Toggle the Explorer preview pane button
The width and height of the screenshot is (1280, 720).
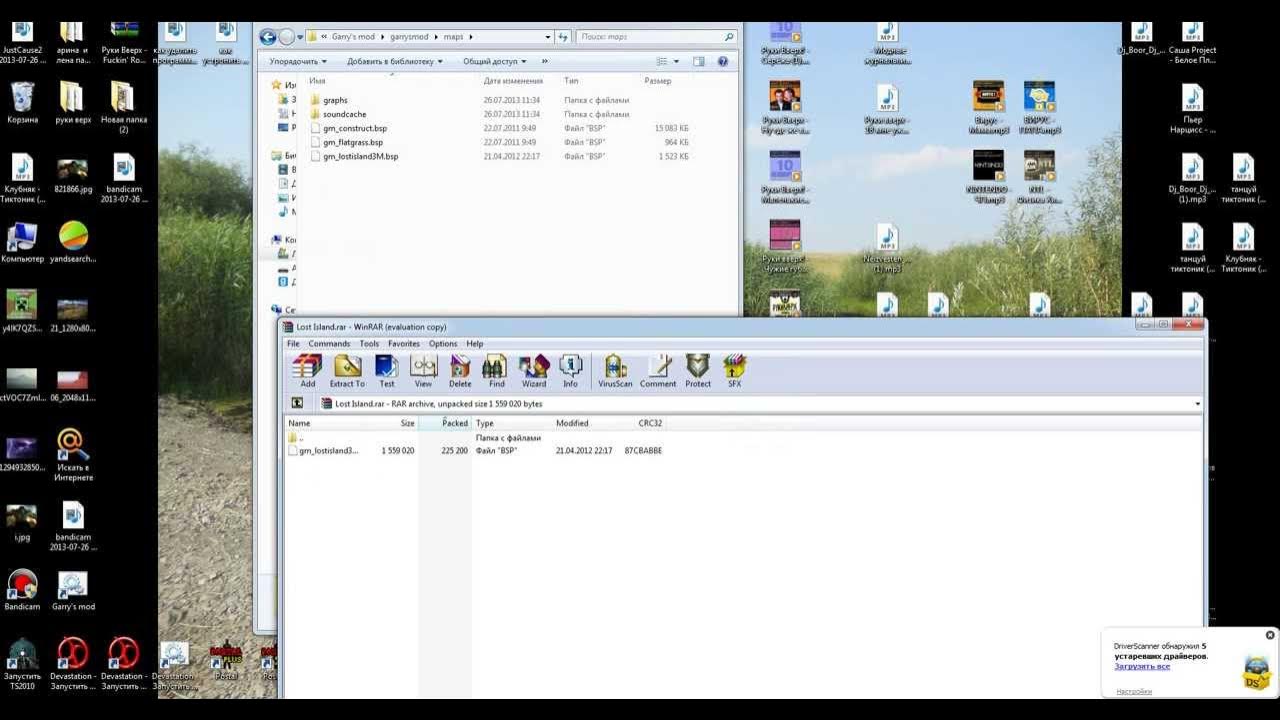tap(698, 61)
